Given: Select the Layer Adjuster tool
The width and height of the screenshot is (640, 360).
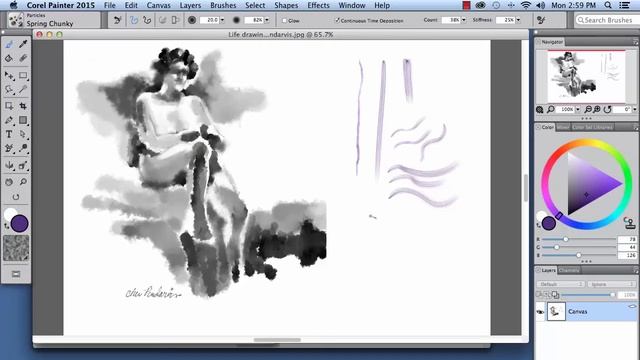Looking at the screenshot, I should pyautogui.click(x=9, y=75).
